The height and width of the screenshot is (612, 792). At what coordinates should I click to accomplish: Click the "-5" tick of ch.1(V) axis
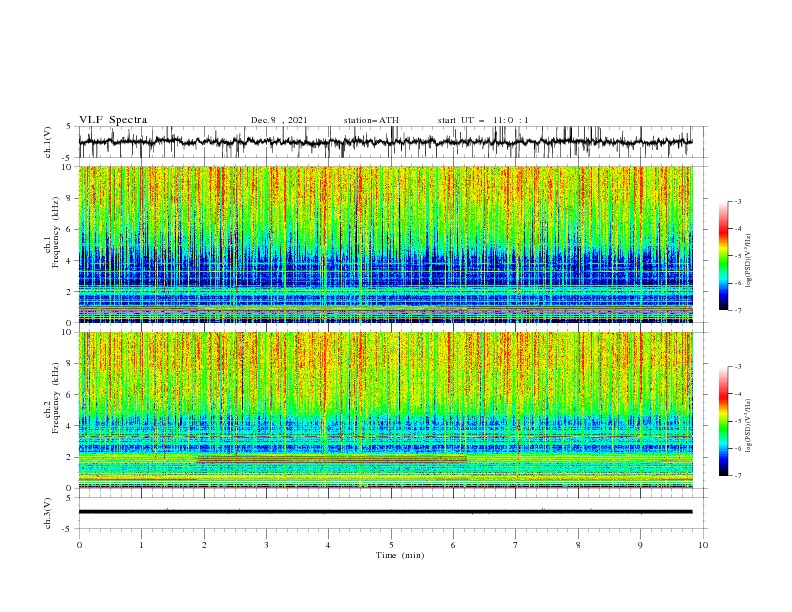68,158
